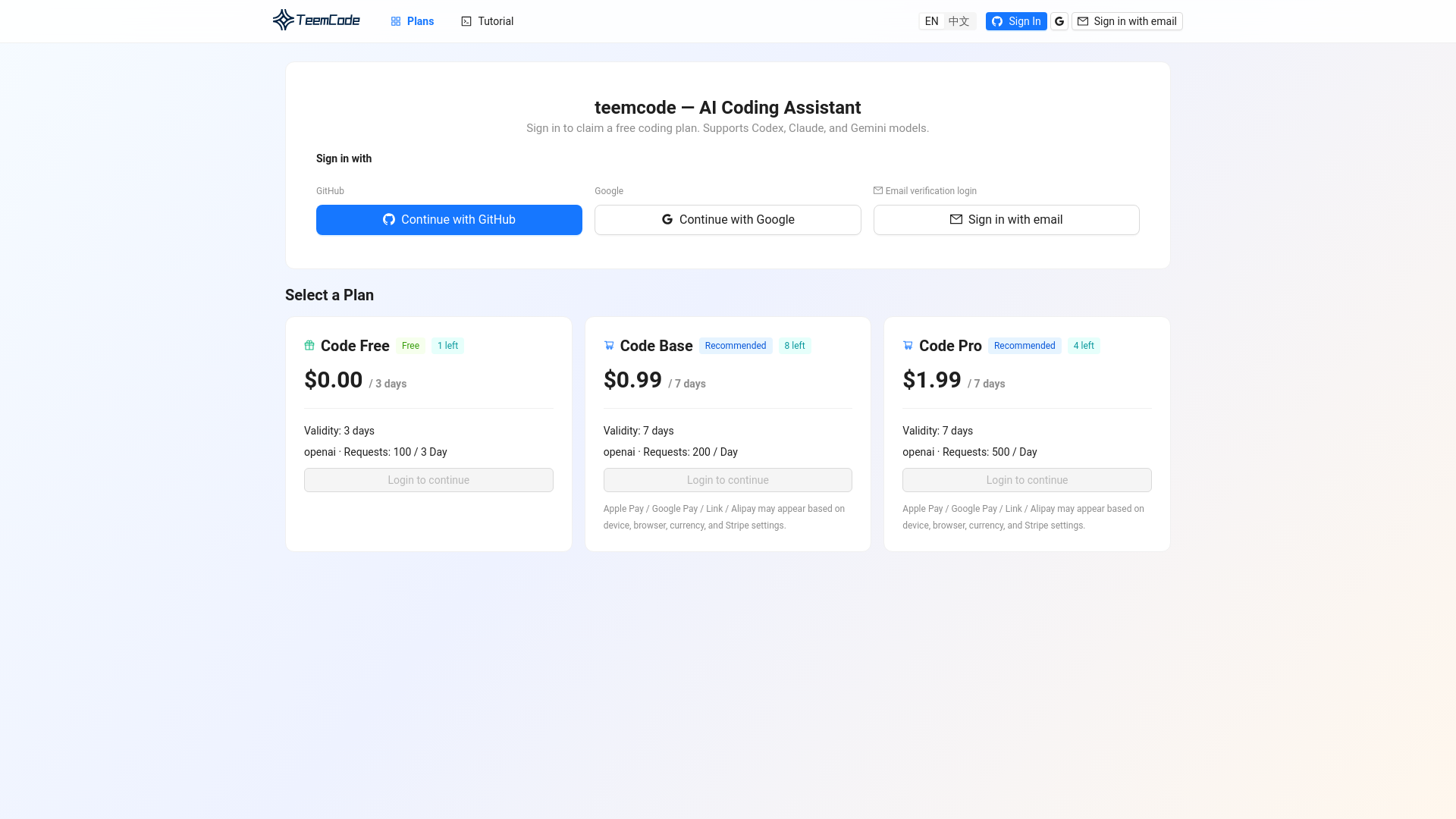
Task: Click the cart icon beside Code Pro
Action: [908, 346]
